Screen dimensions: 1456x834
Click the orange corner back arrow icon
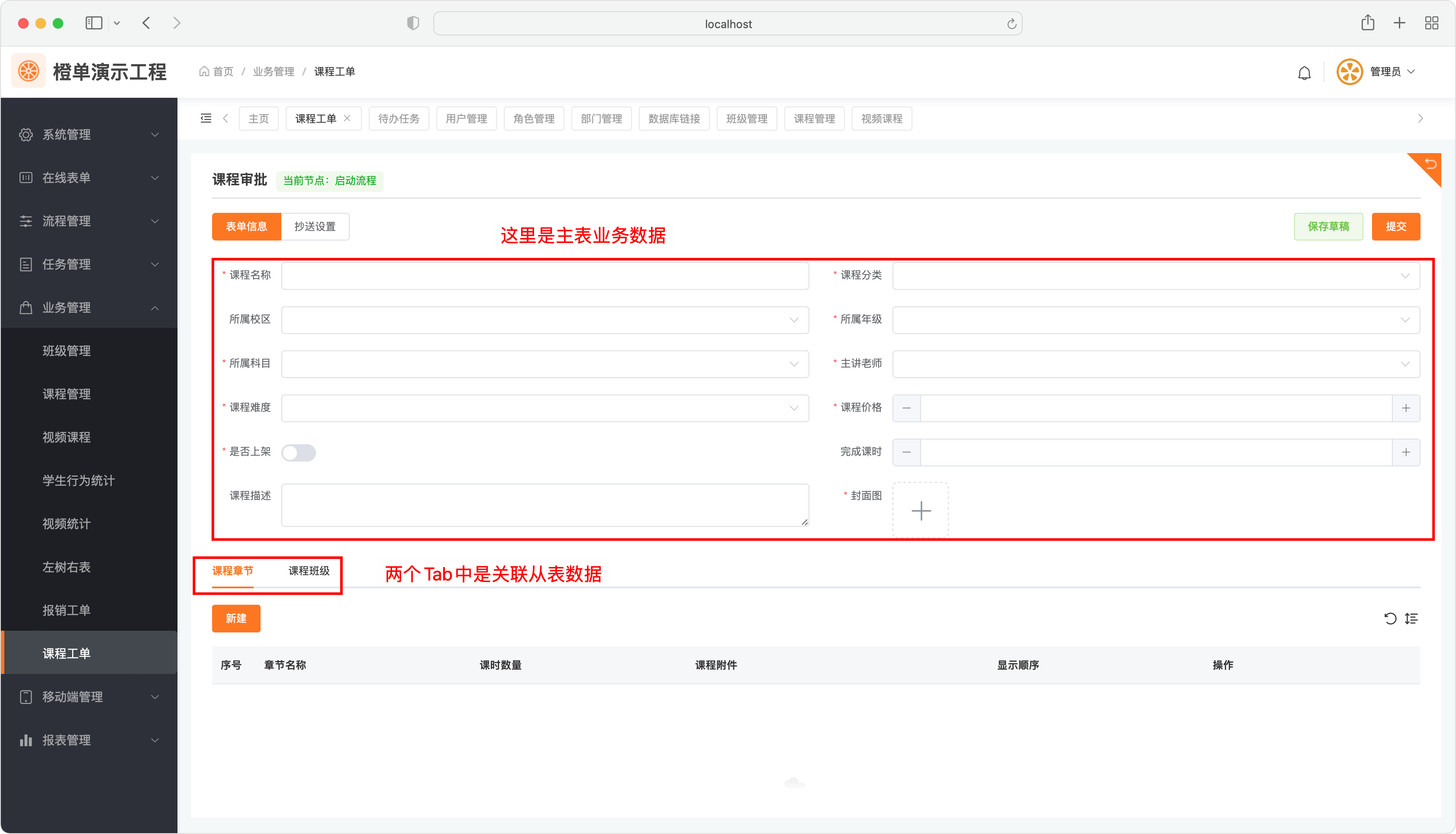(1430, 164)
